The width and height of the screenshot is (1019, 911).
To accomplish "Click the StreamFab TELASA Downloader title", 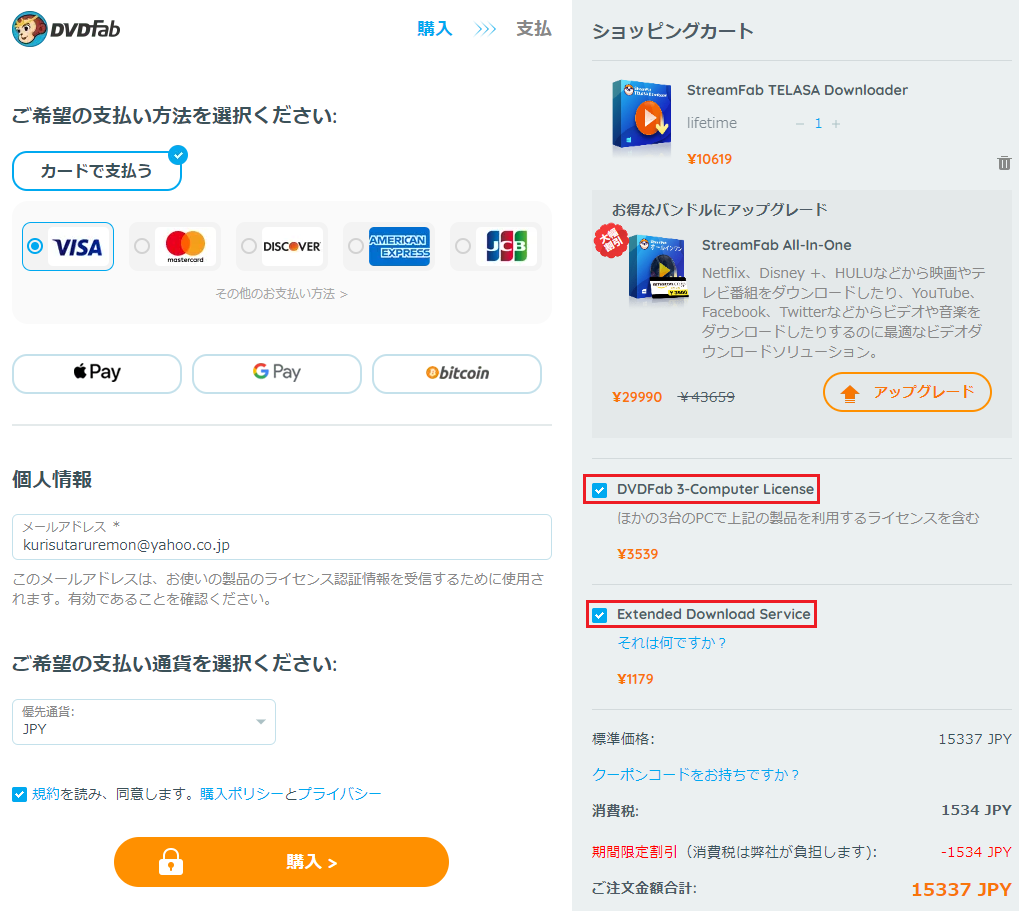I will pos(797,90).
